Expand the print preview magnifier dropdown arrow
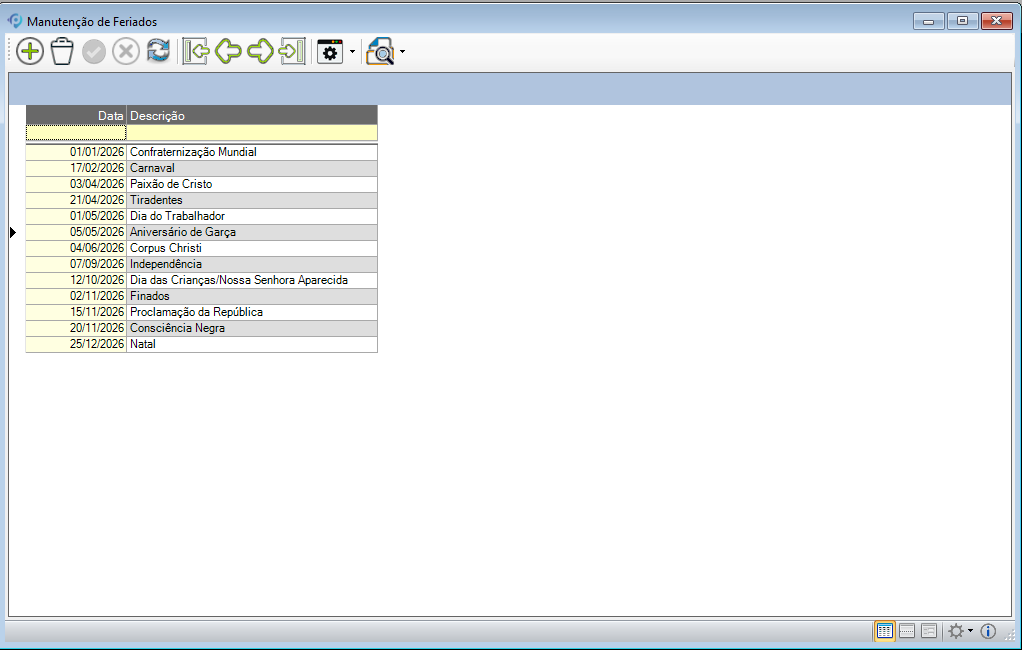The height and width of the screenshot is (650, 1022). pos(402,52)
